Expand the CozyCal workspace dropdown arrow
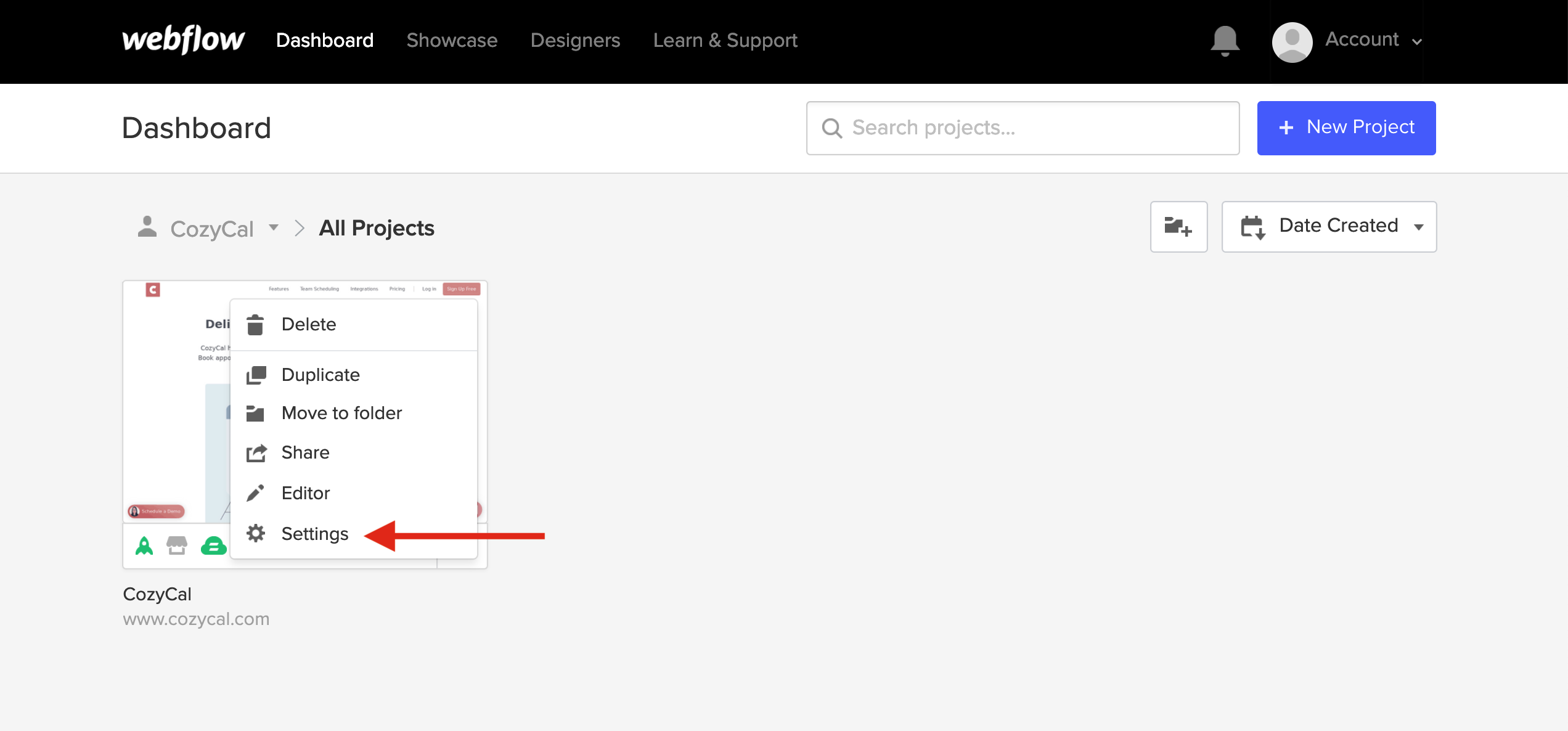The height and width of the screenshot is (731, 1568). tap(274, 227)
